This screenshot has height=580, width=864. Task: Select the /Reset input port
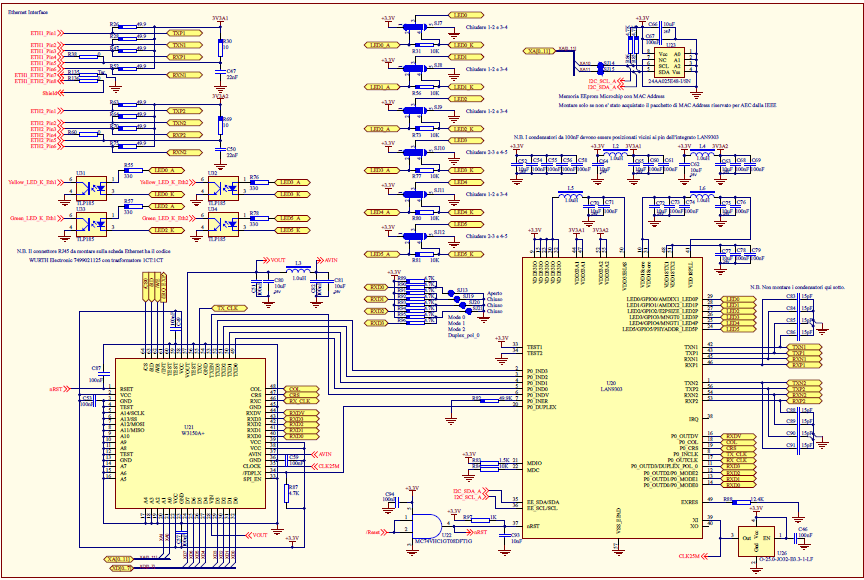coord(376,532)
